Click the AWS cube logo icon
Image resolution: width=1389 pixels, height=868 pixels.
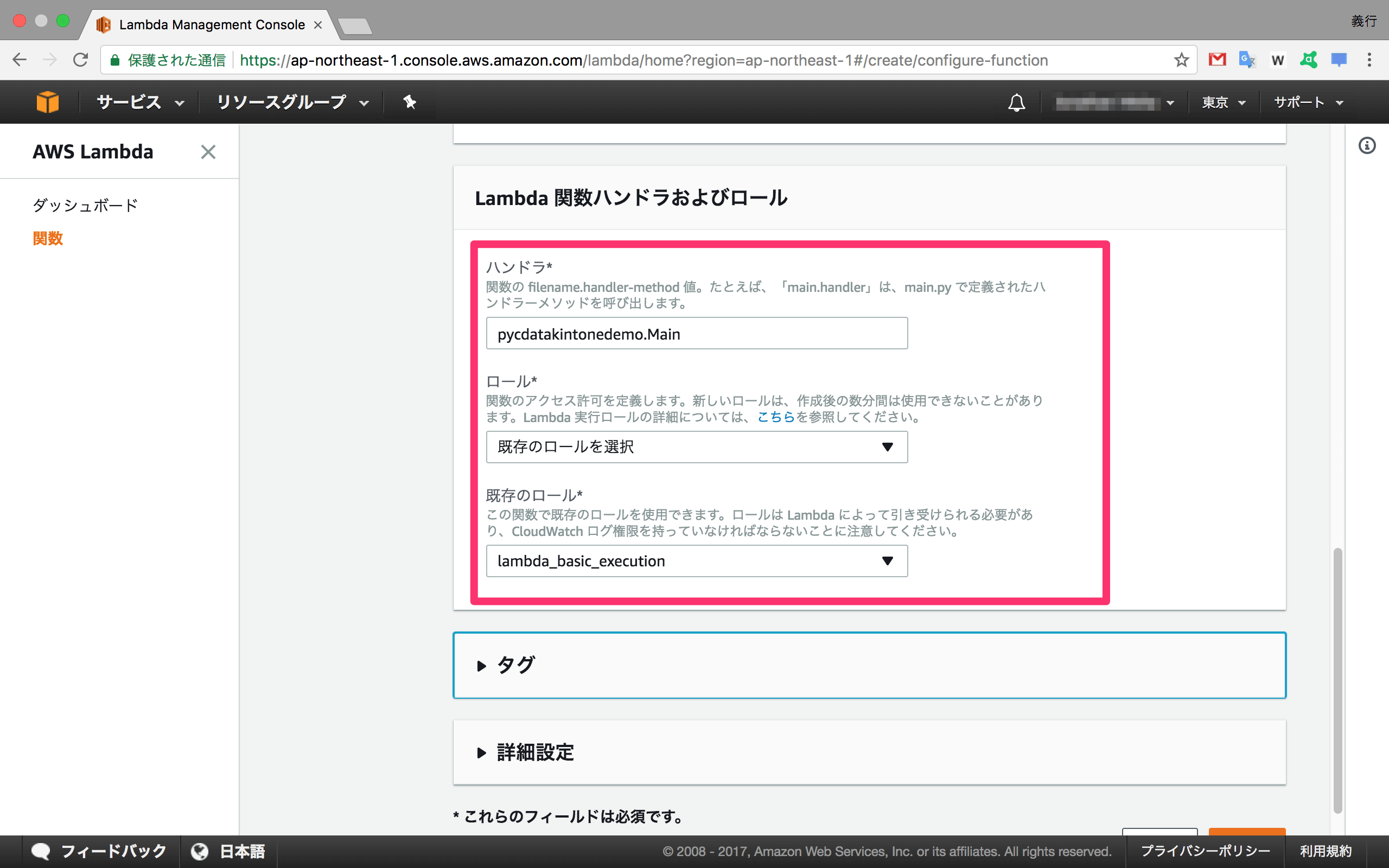47,102
